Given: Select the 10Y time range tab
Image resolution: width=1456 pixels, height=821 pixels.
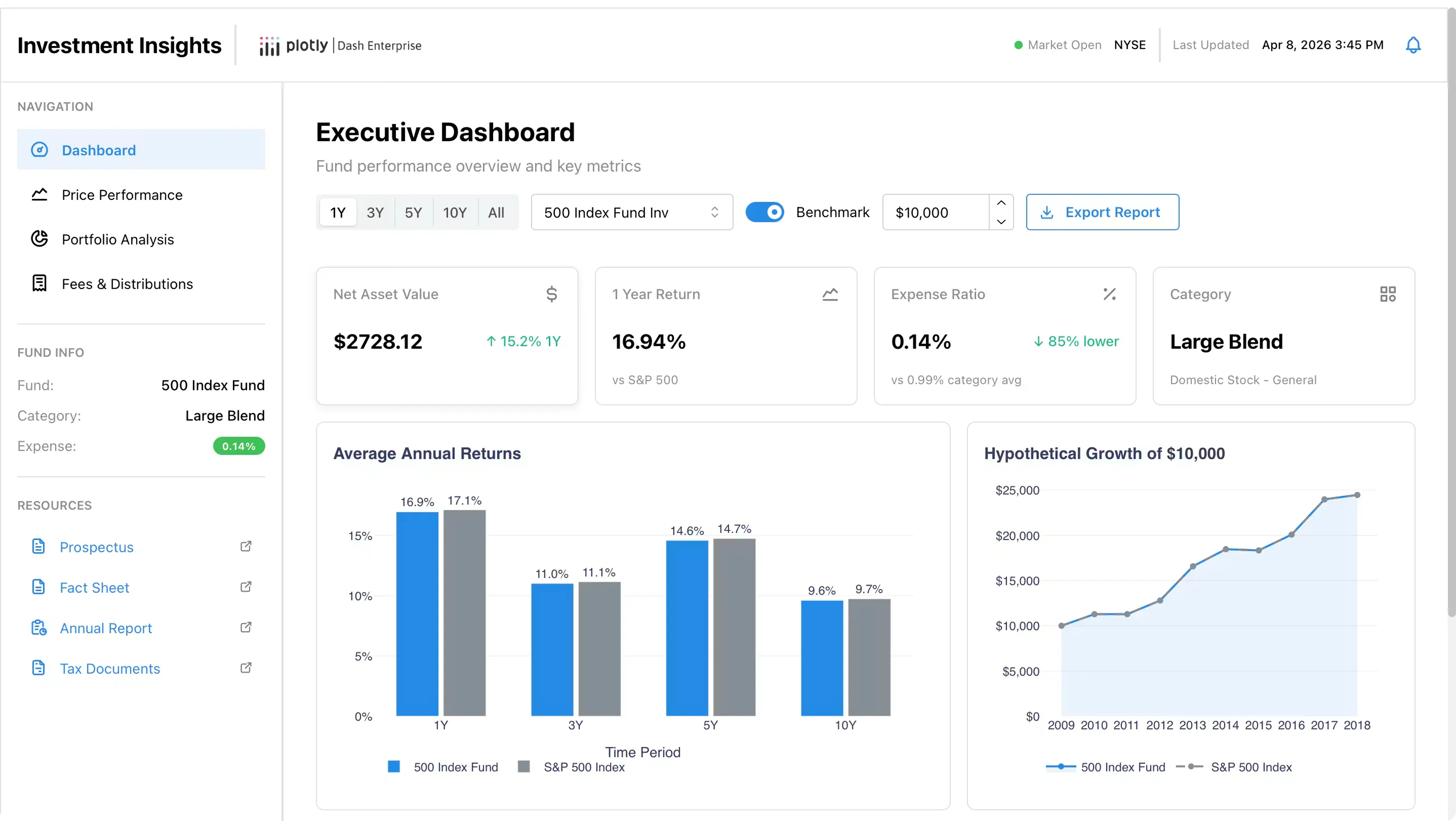Looking at the screenshot, I should pos(455,213).
